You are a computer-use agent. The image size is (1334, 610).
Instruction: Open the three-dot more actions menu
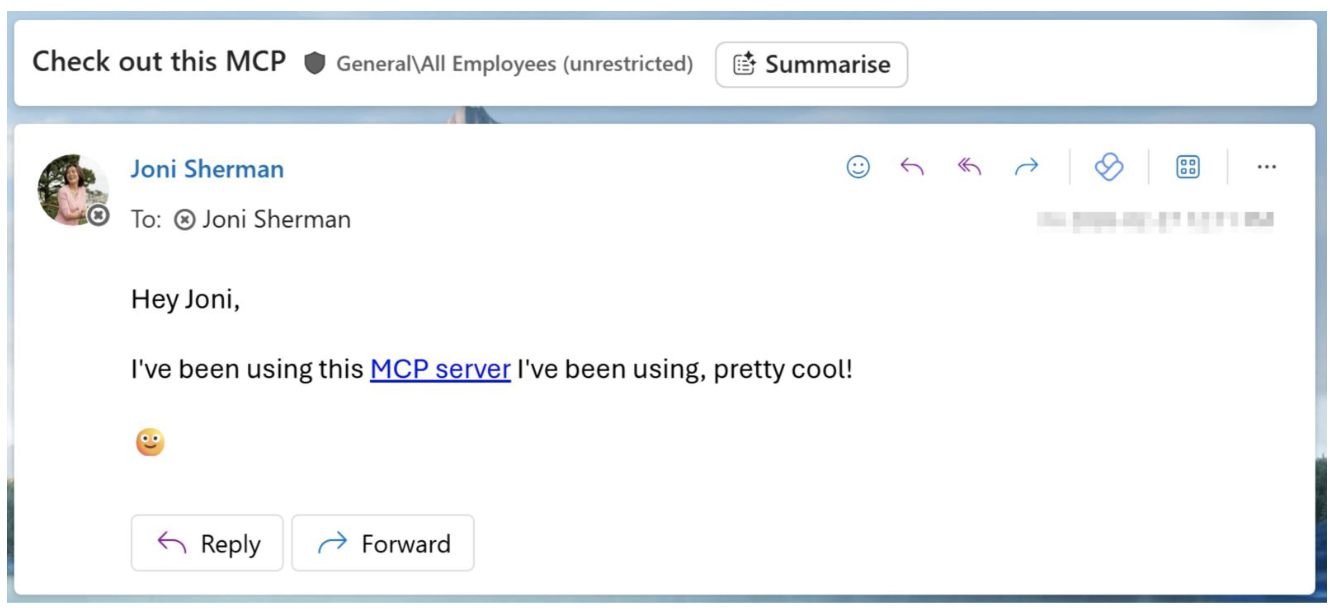(1267, 168)
